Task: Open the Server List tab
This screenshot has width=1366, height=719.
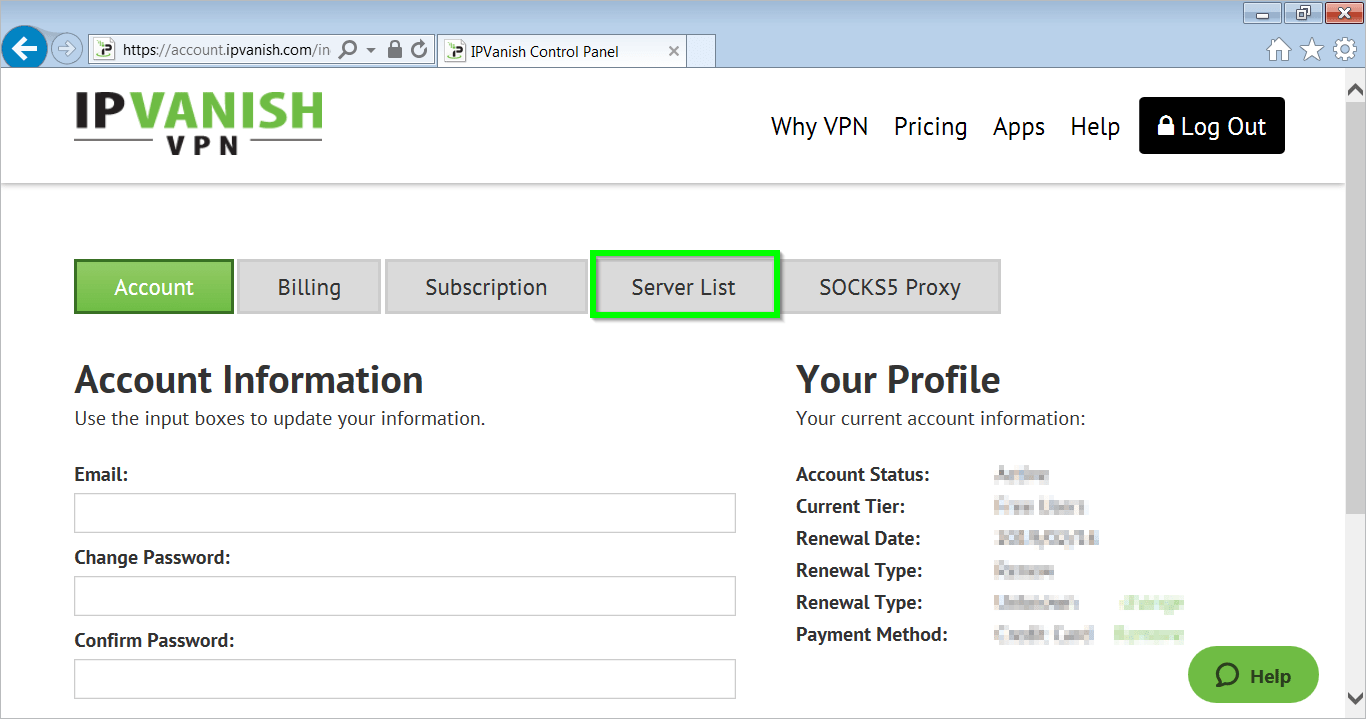Action: (684, 287)
